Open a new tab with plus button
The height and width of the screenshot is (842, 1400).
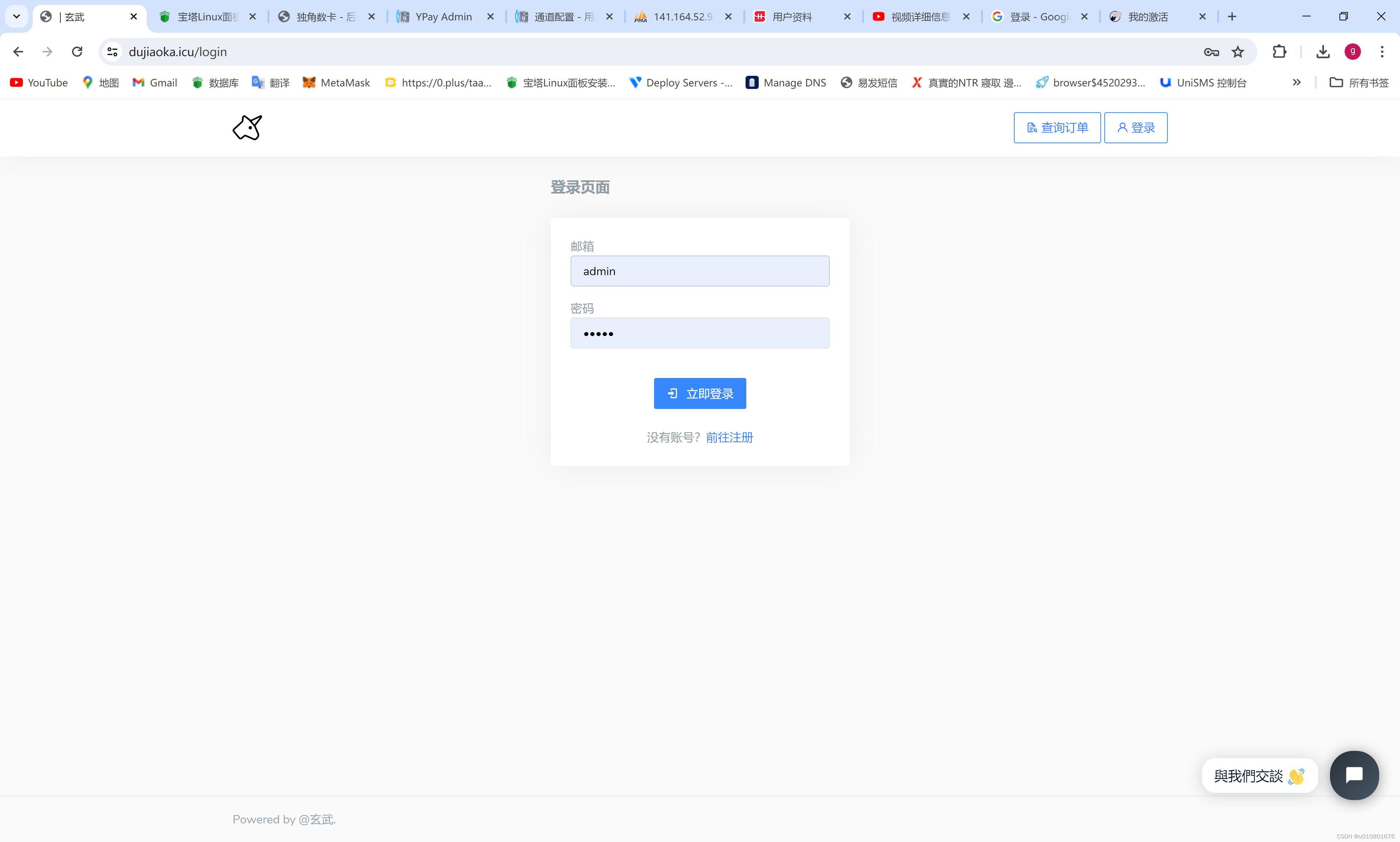[x=1232, y=16]
